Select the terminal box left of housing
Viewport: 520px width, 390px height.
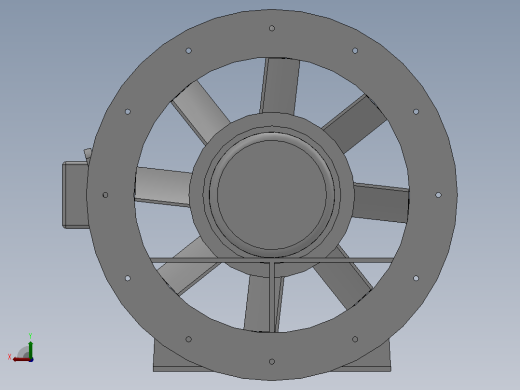coord(75,195)
